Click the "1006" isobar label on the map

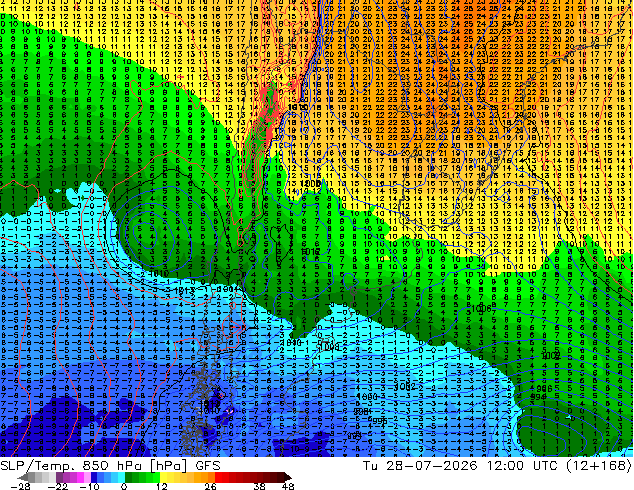click(x=482, y=309)
